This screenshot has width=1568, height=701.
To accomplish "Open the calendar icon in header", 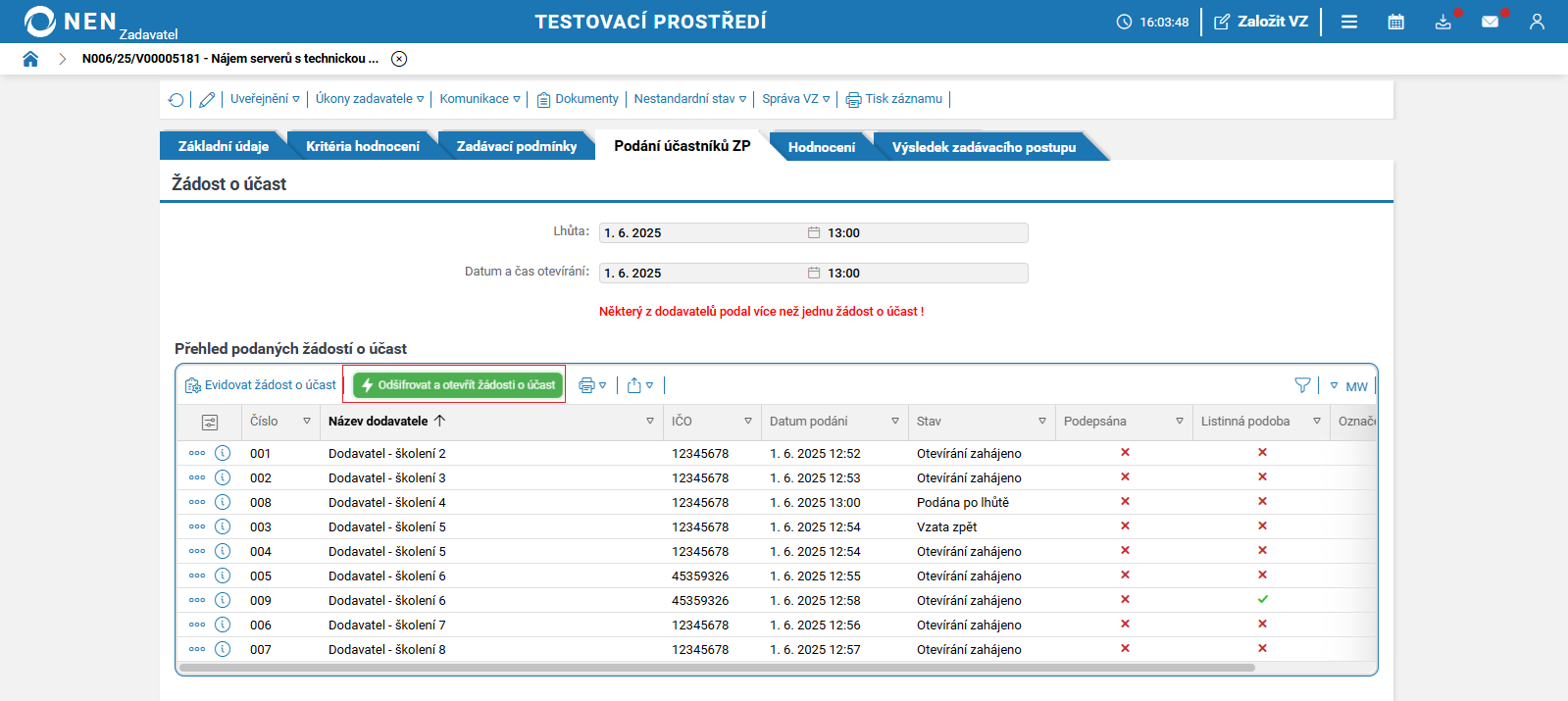I will pyautogui.click(x=1395, y=22).
